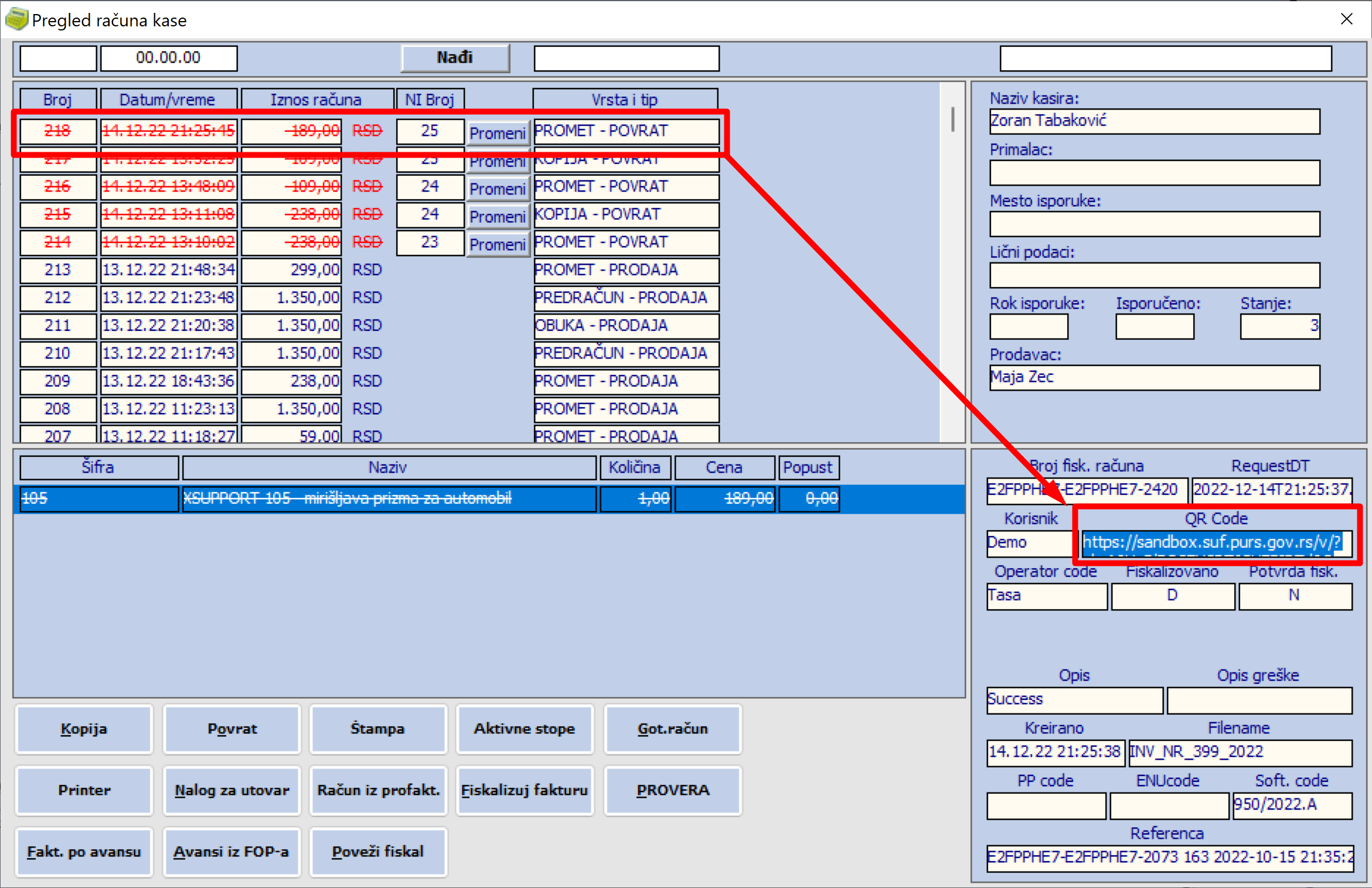
Task: Click the Naziv kasira field
Action: 1155,121
